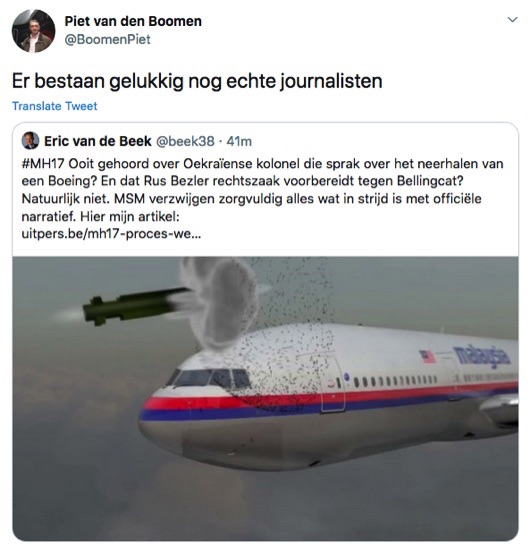Open Eric van de Beek's small avatar
Screen dimensions: 531x552
(x=30, y=141)
